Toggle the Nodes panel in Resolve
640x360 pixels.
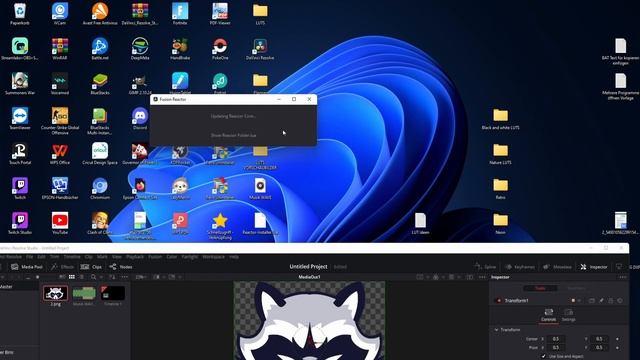click(x=121, y=267)
